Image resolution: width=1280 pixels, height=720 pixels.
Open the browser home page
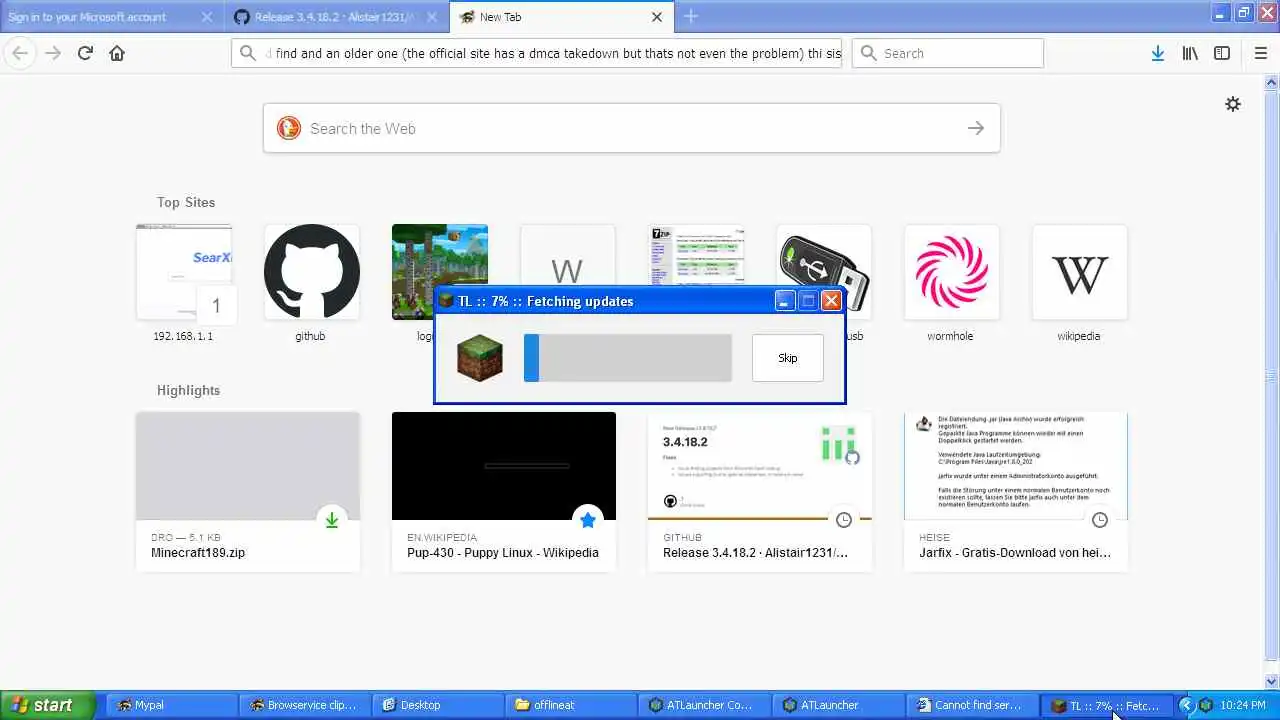coord(117,53)
